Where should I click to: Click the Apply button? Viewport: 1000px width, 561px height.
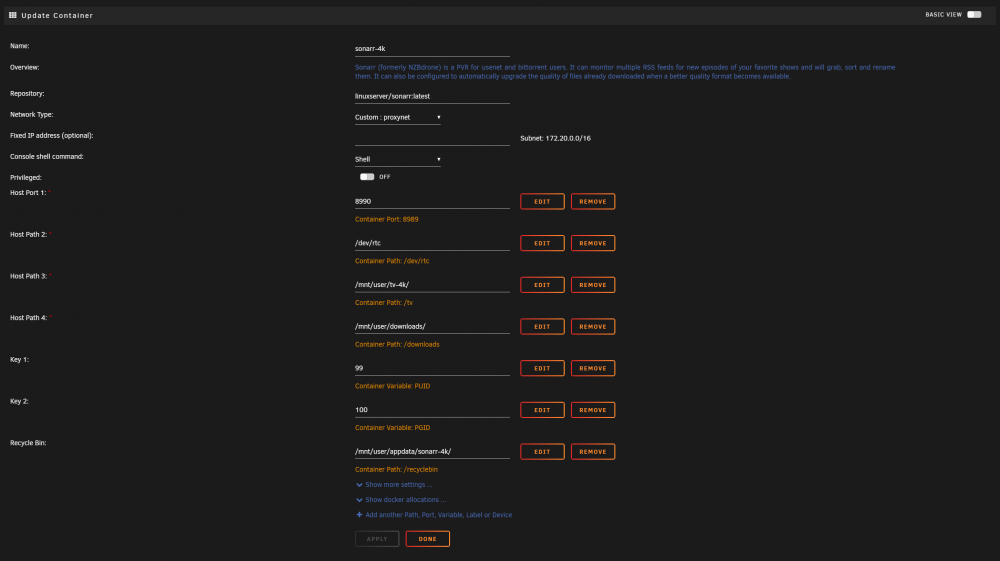[377, 539]
